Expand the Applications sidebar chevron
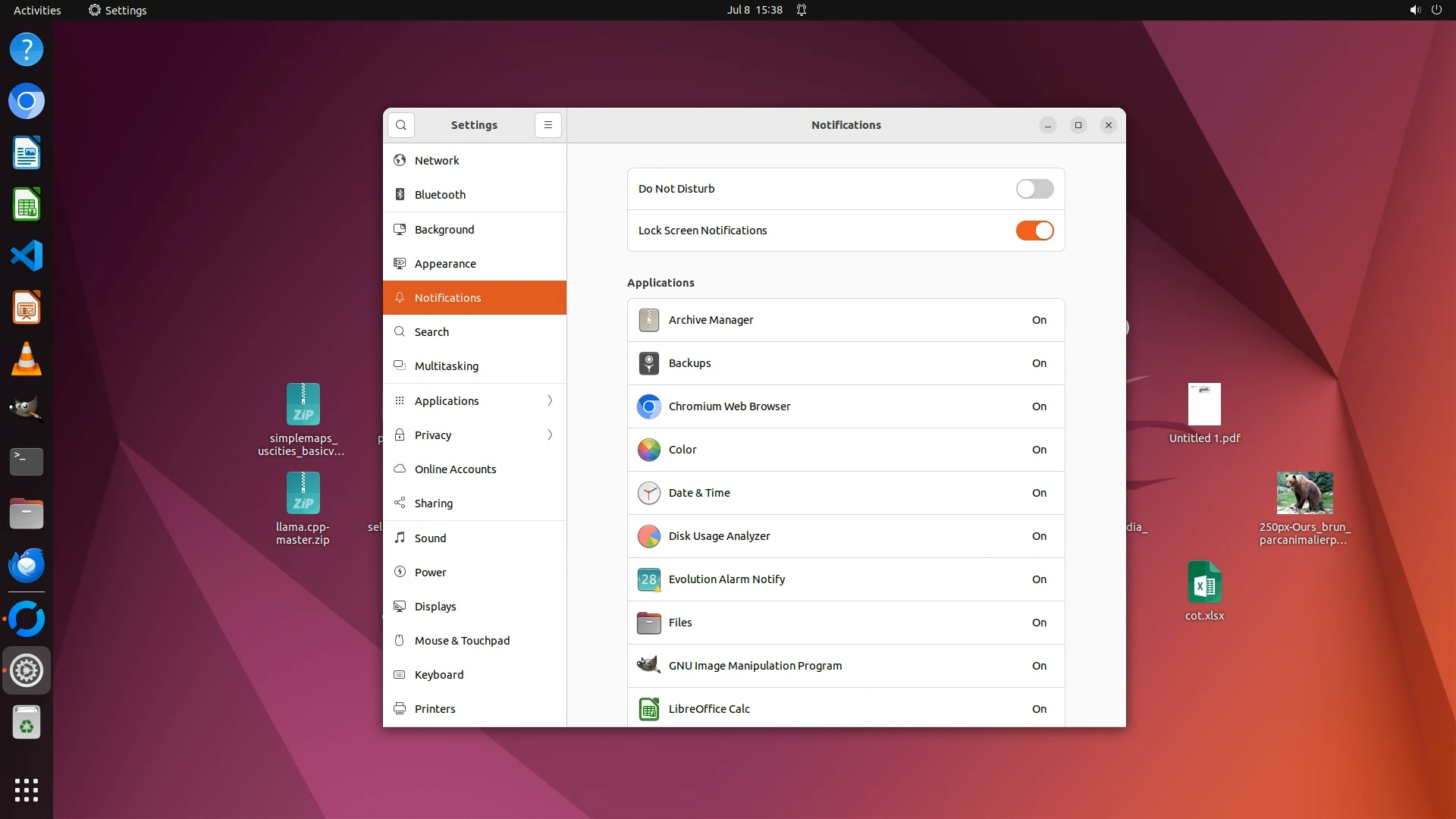The height and width of the screenshot is (819, 1456). (550, 400)
